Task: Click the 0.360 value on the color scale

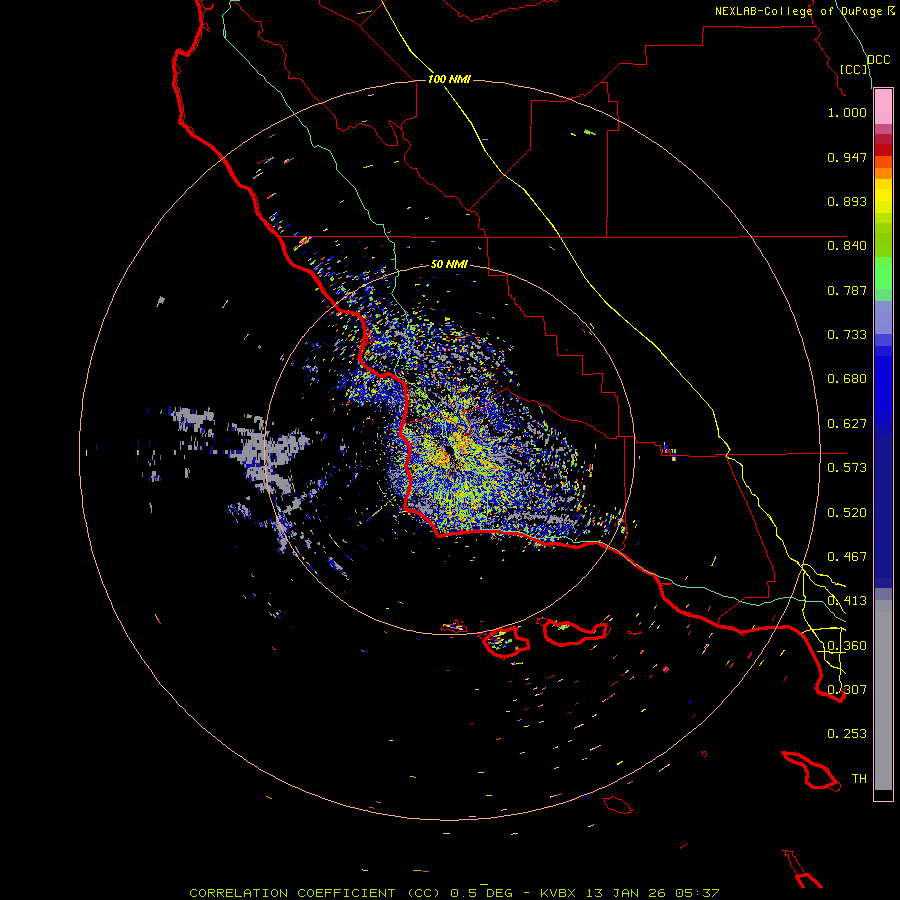Action: click(x=847, y=646)
